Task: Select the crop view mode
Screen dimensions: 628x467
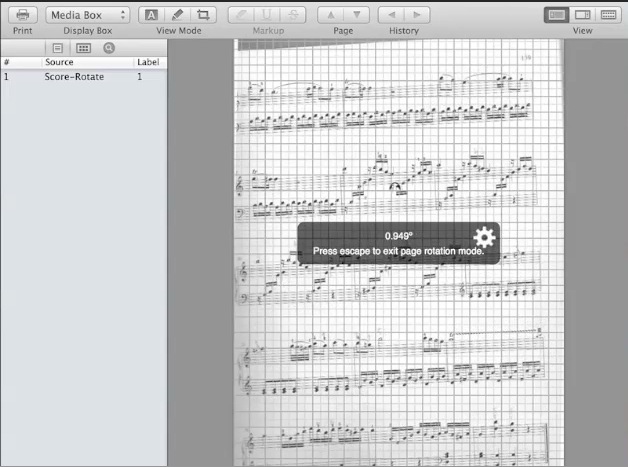Action: click(204, 15)
